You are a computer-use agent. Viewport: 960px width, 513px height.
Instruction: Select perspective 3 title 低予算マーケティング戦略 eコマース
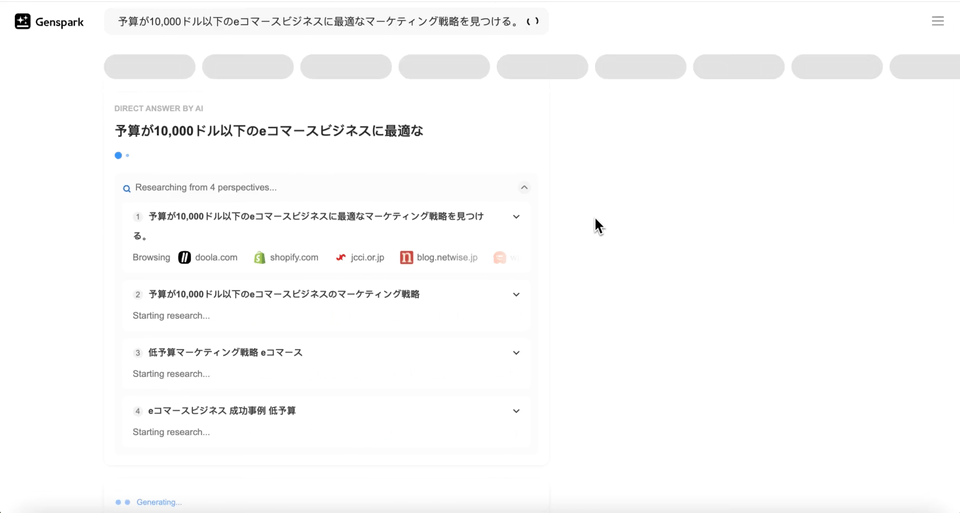pos(225,353)
